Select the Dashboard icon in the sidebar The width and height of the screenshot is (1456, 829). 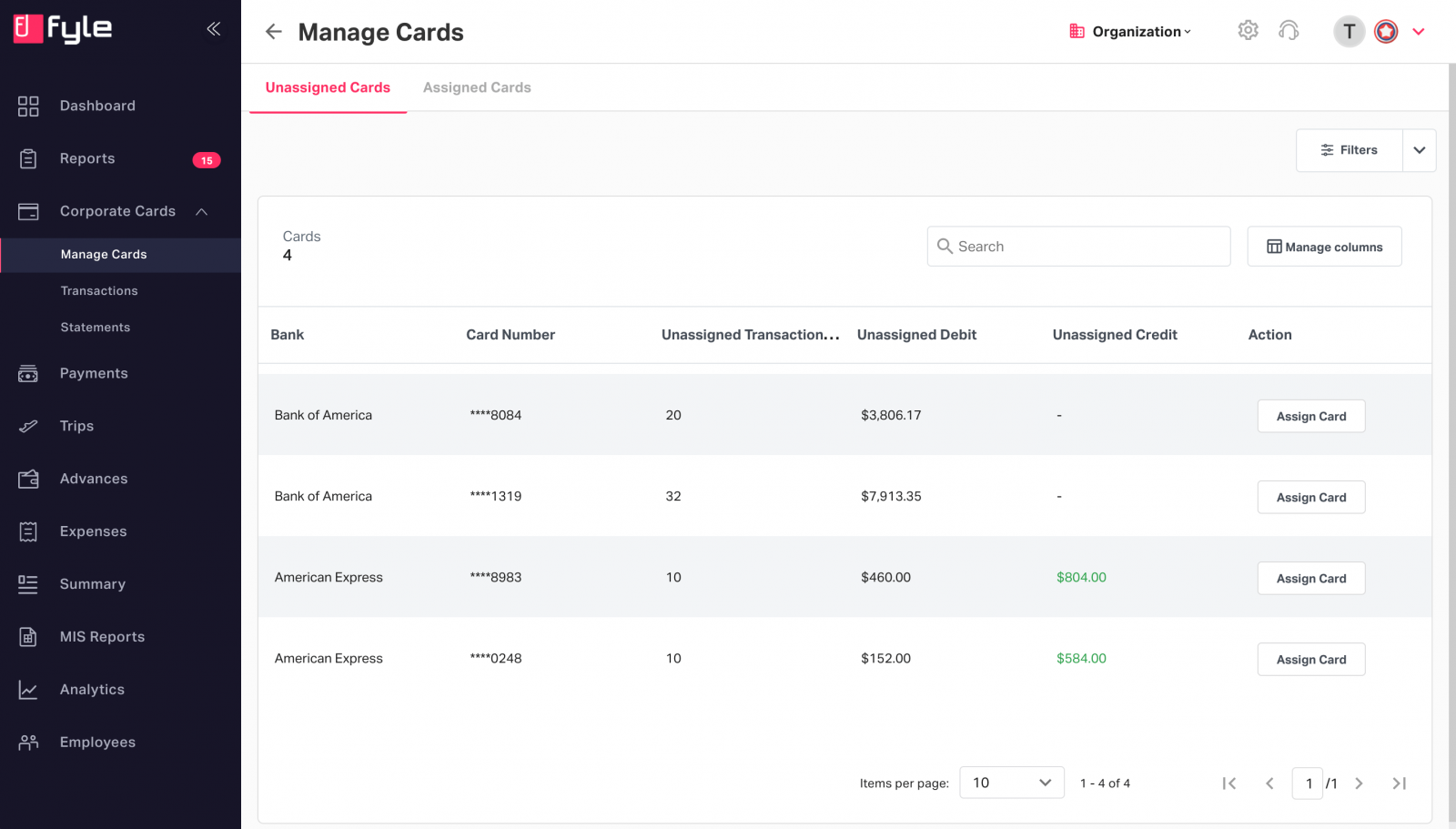(27, 106)
